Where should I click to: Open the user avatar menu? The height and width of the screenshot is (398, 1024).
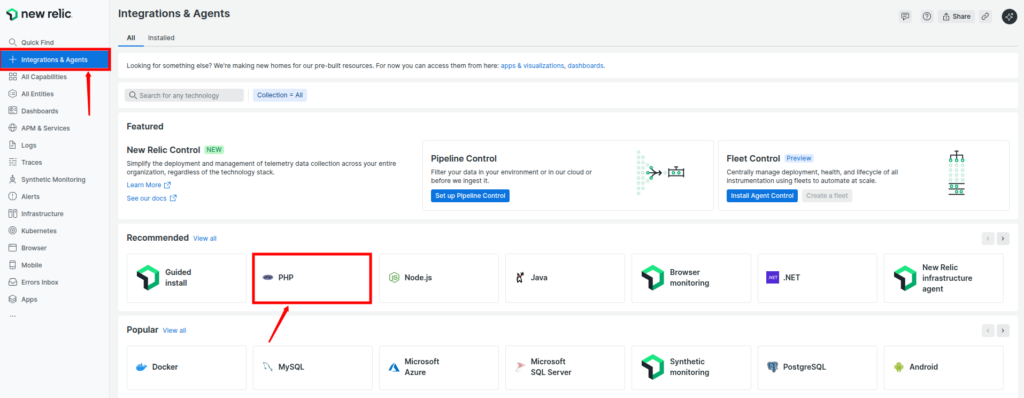click(1010, 16)
